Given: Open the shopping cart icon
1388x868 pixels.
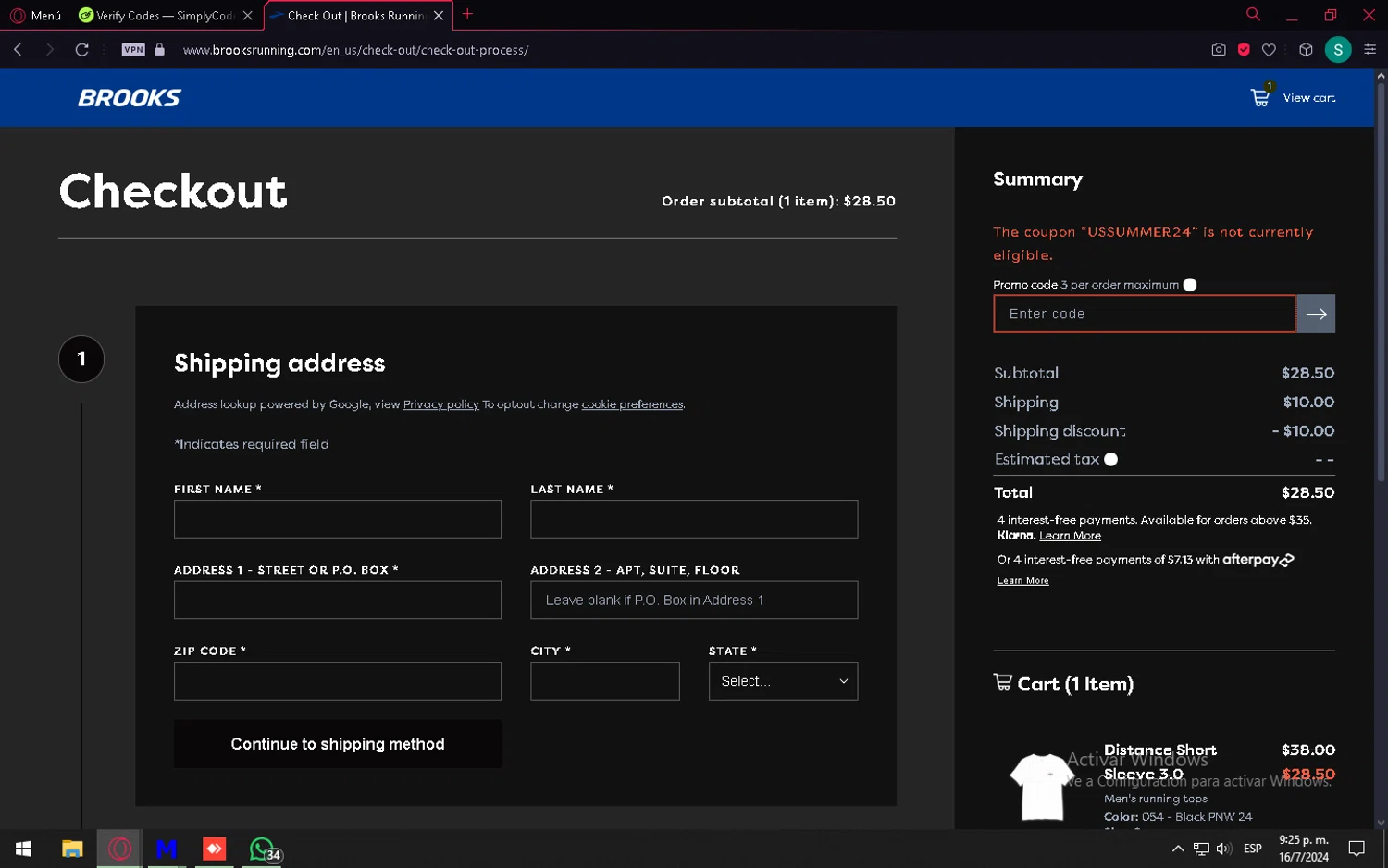Looking at the screenshot, I should point(1260,97).
